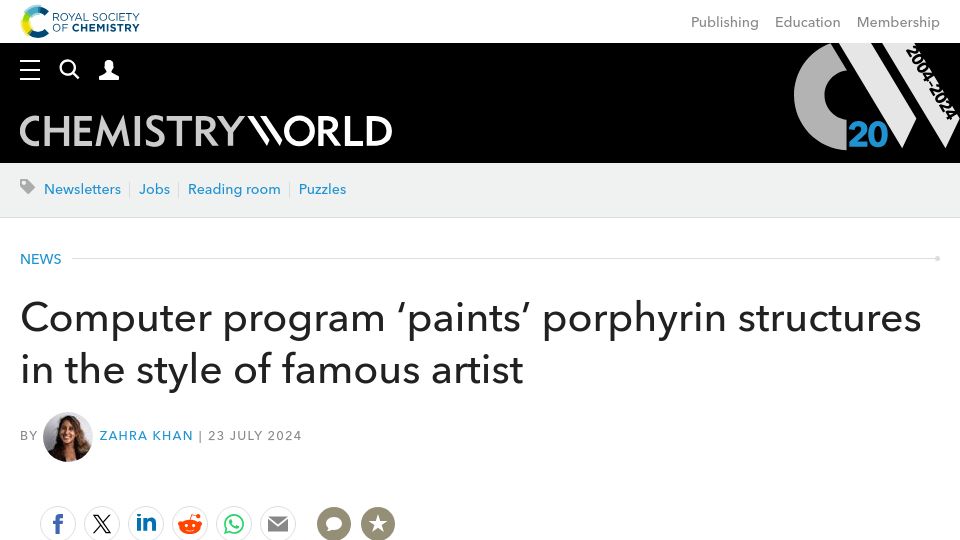Open the Puzzles link
Screen dimensions: 960x540
pyautogui.click(x=322, y=189)
